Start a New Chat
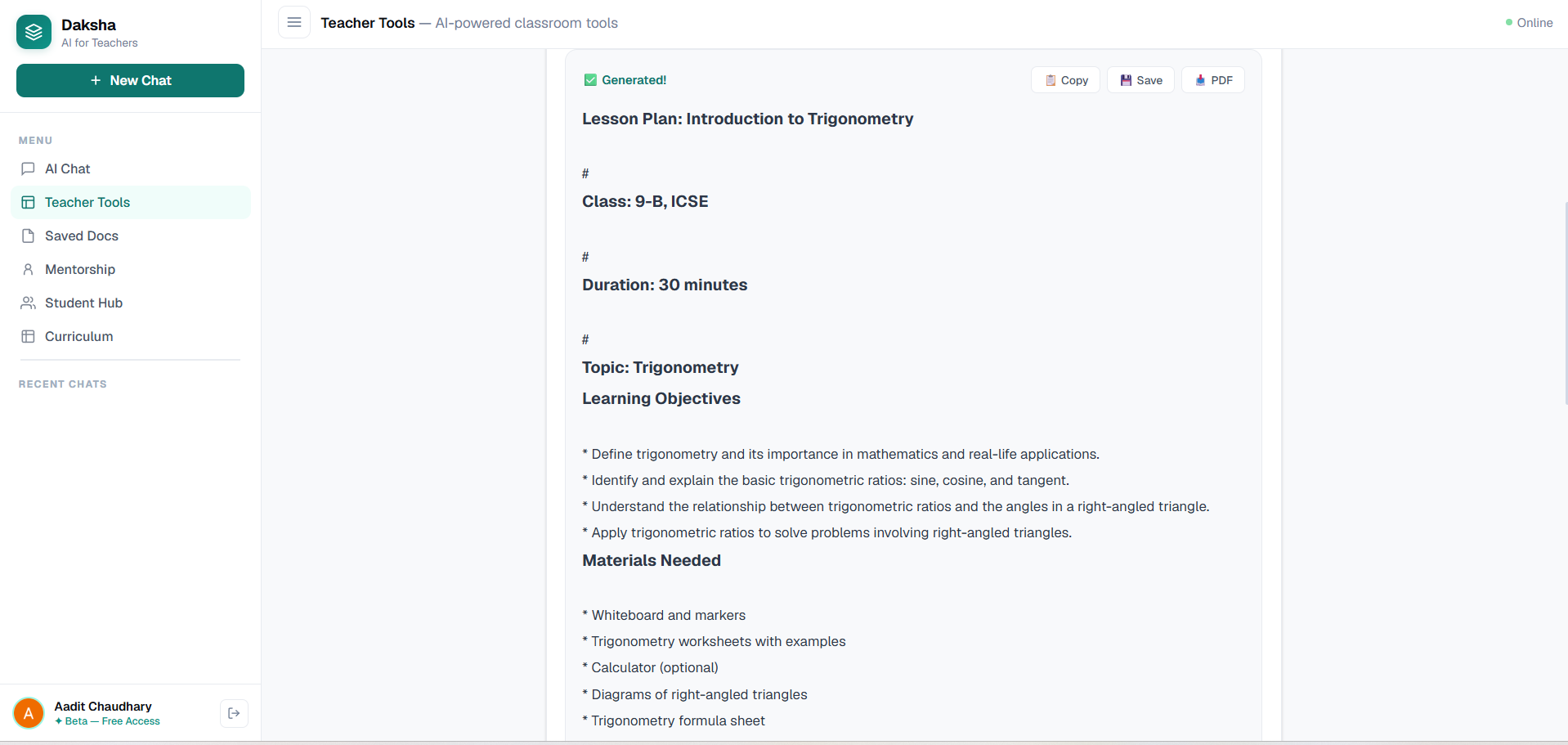 [130, 80]
